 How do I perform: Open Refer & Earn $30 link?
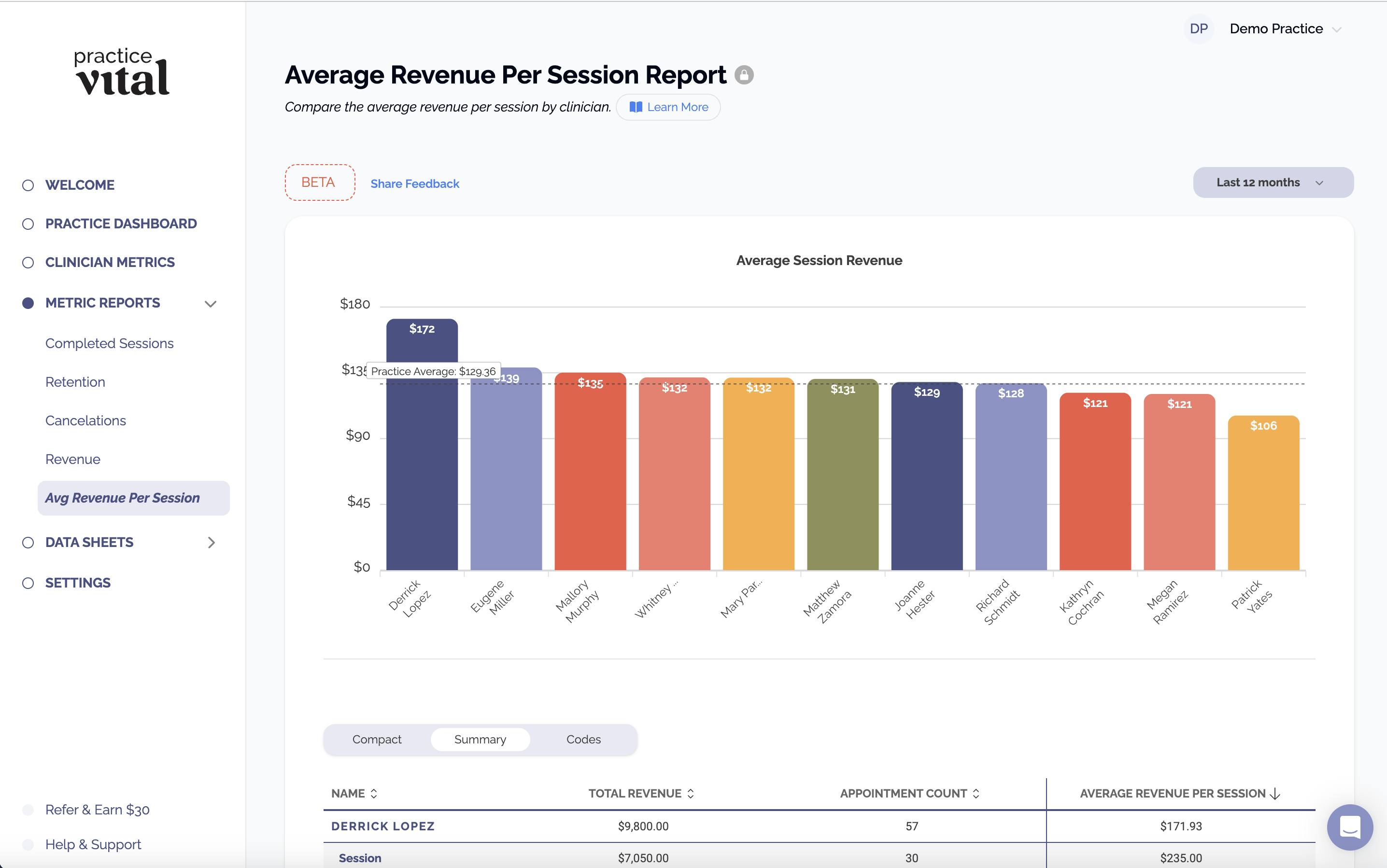point(98,810)
